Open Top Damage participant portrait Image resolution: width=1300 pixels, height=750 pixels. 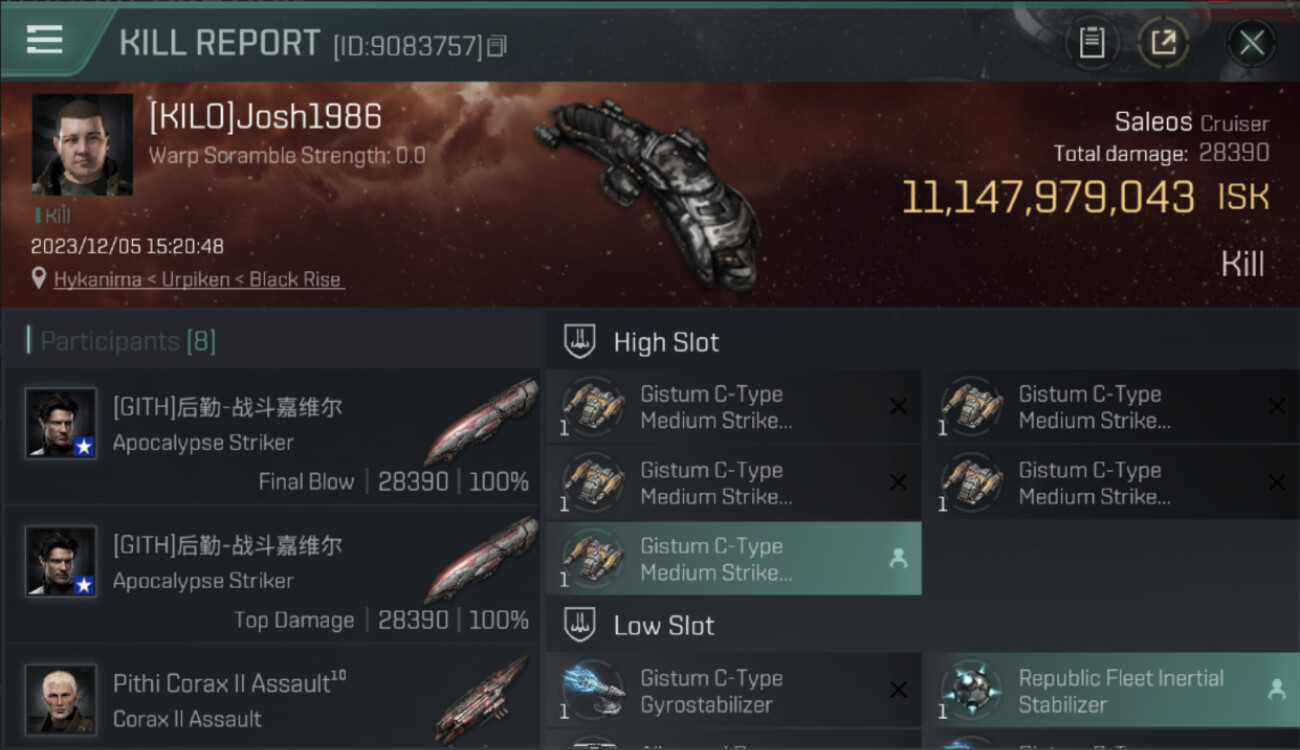tap(61, 561)
